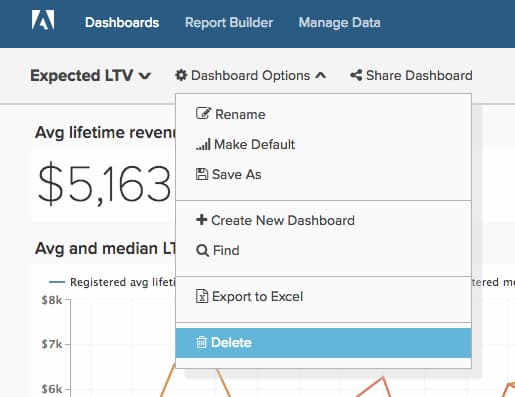
Task: Click the Avg and median LTV chart title
Action: tap(105, 249)
